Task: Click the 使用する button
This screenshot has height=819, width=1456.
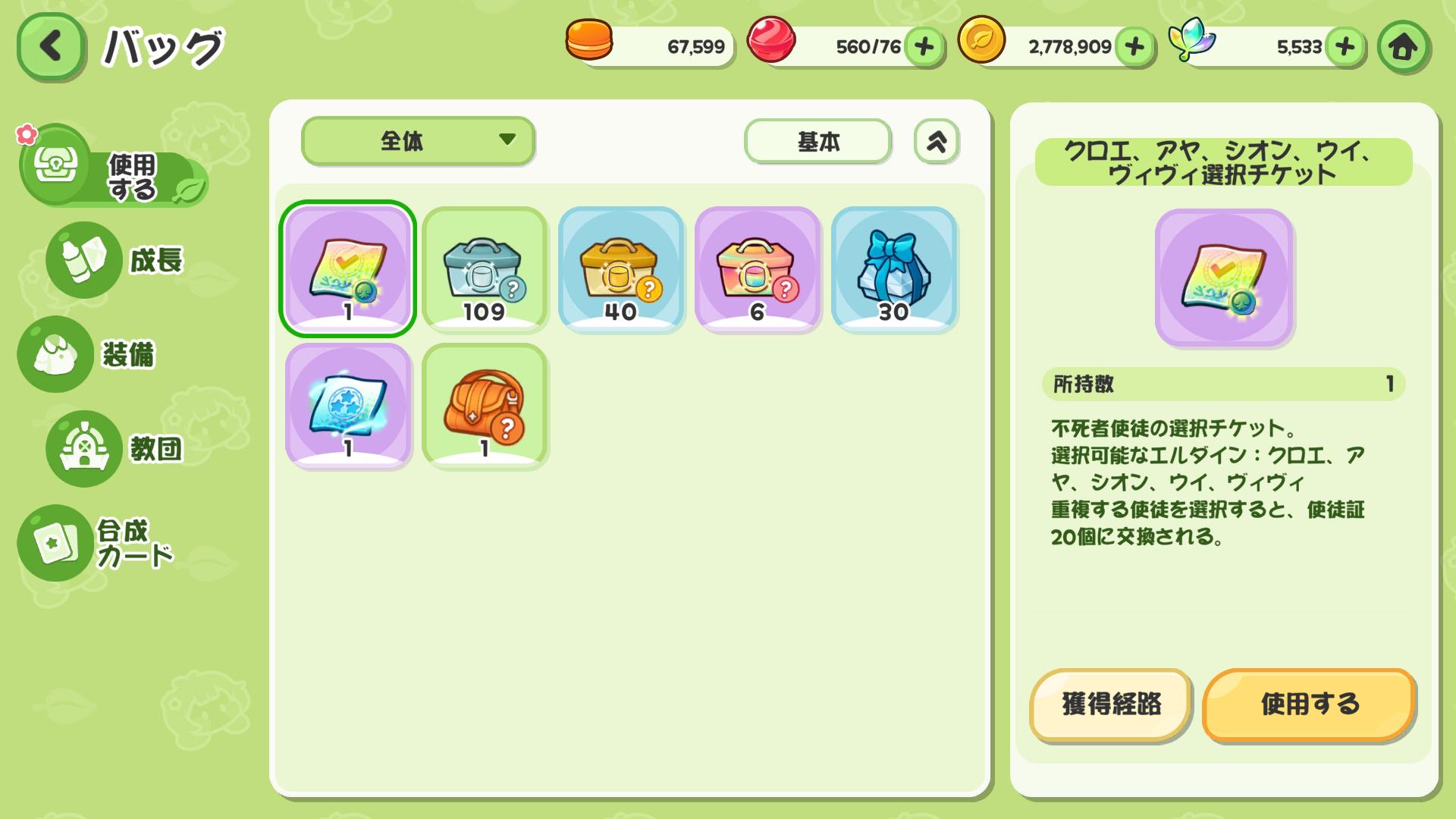Action: tap(1309, 704)
